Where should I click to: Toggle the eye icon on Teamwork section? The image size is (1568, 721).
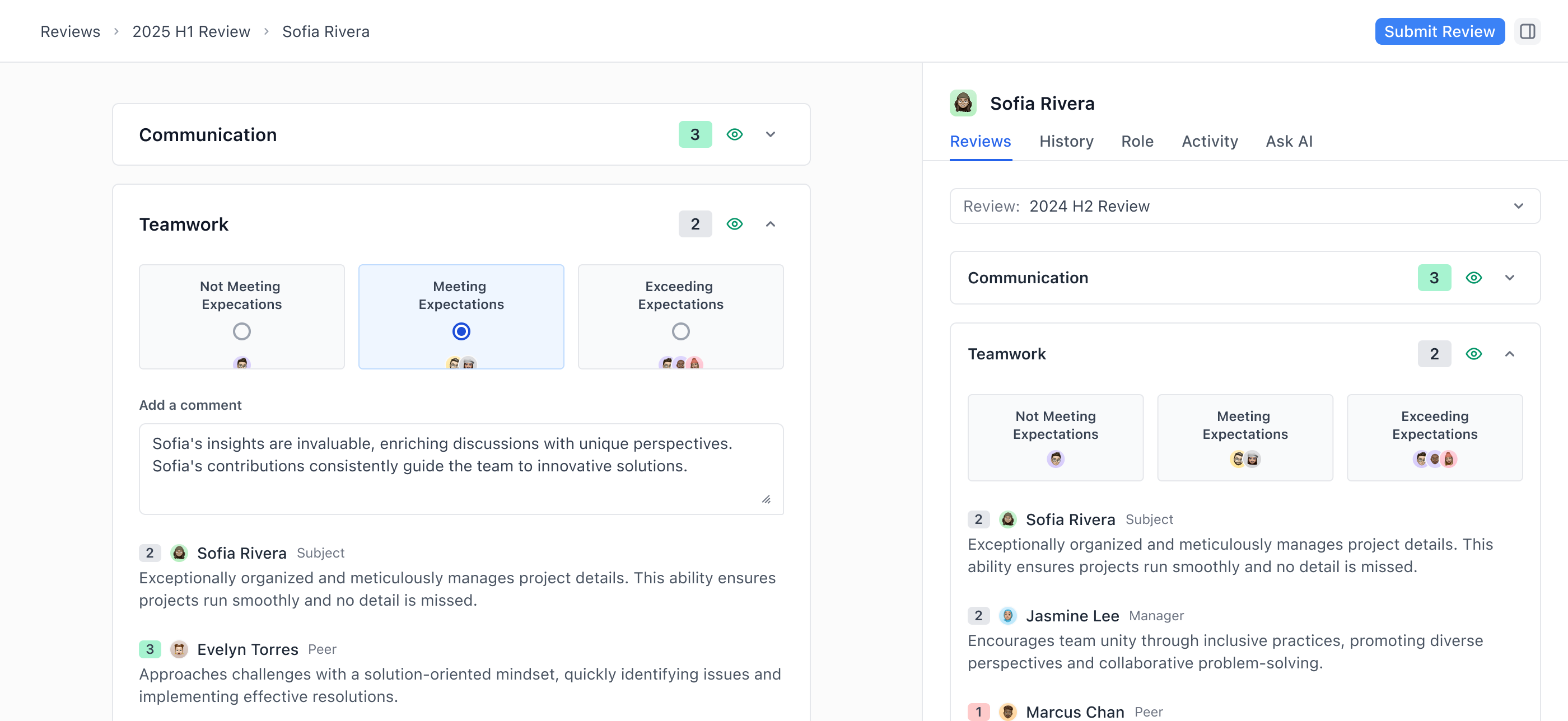pyautogui.click(x=734, y=224)
